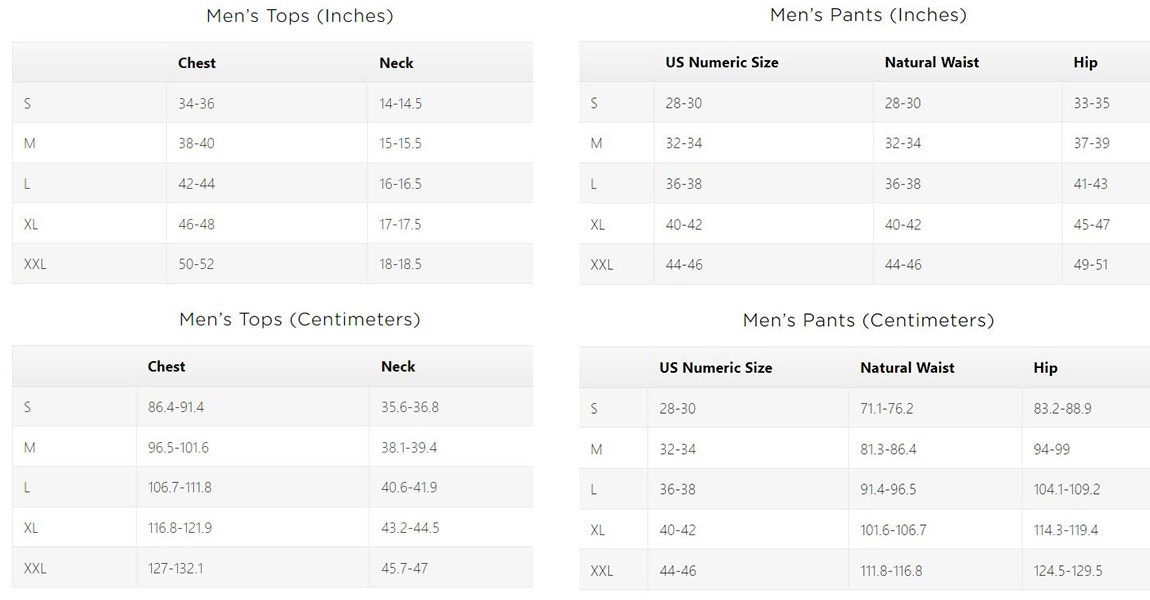Select the Hip header in pants inches table

(x=1085, y=62)
